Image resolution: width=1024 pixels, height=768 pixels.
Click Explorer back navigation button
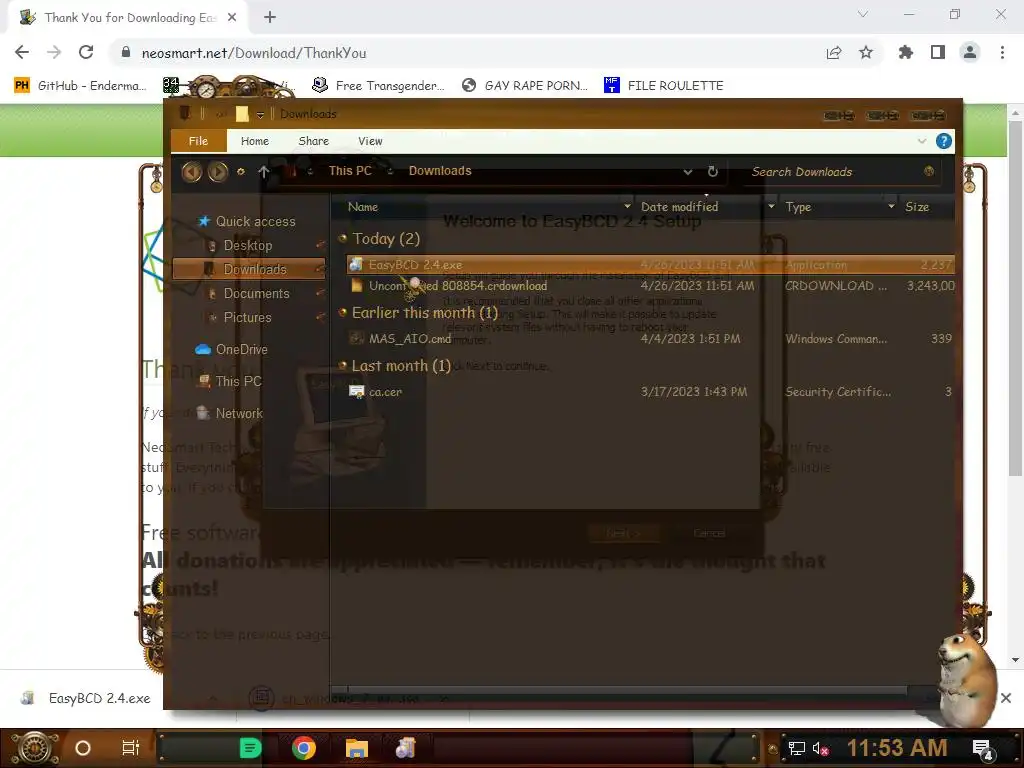tap(191, 172)
